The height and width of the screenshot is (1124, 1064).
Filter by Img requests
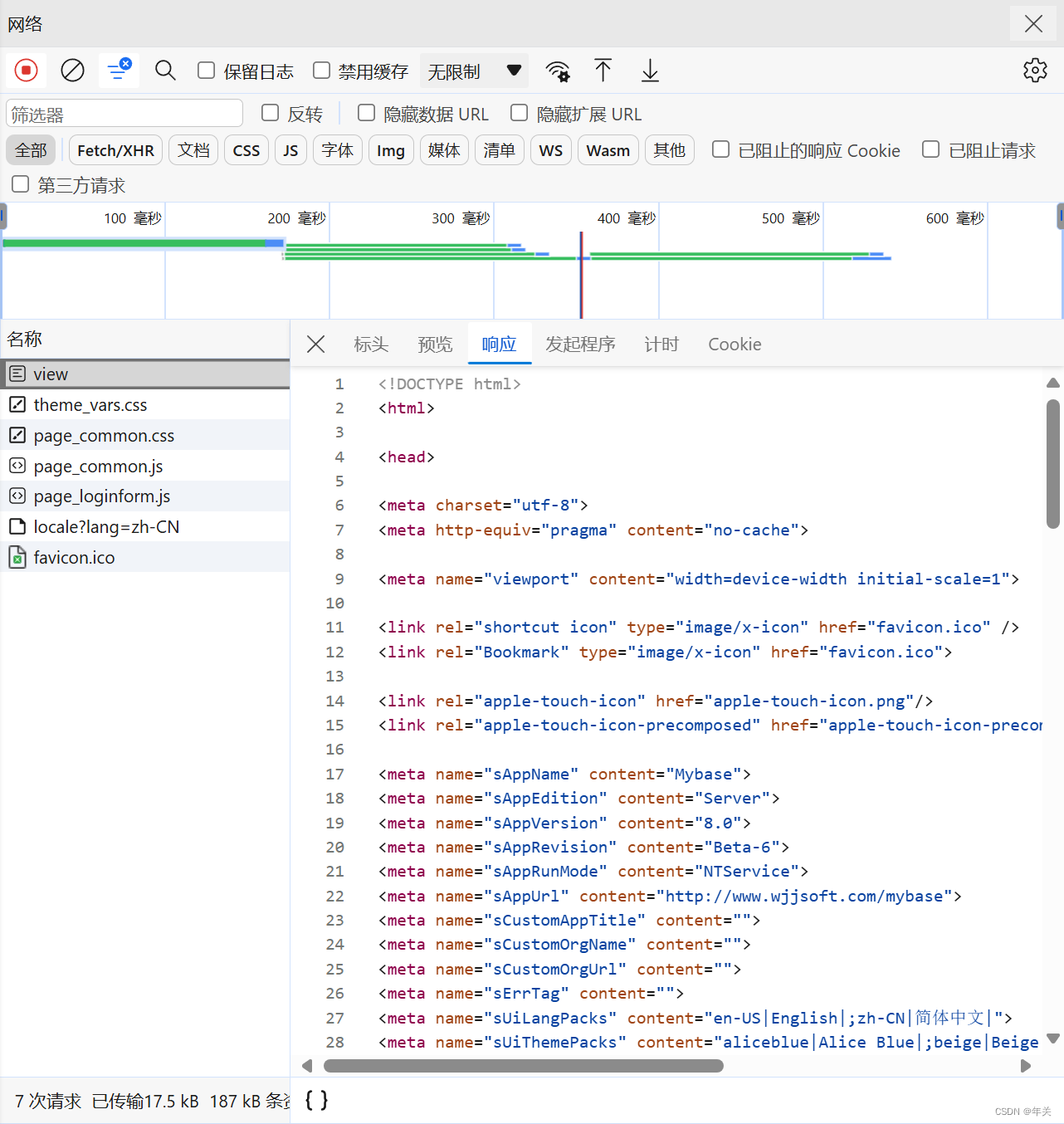[x=391, y=150]
